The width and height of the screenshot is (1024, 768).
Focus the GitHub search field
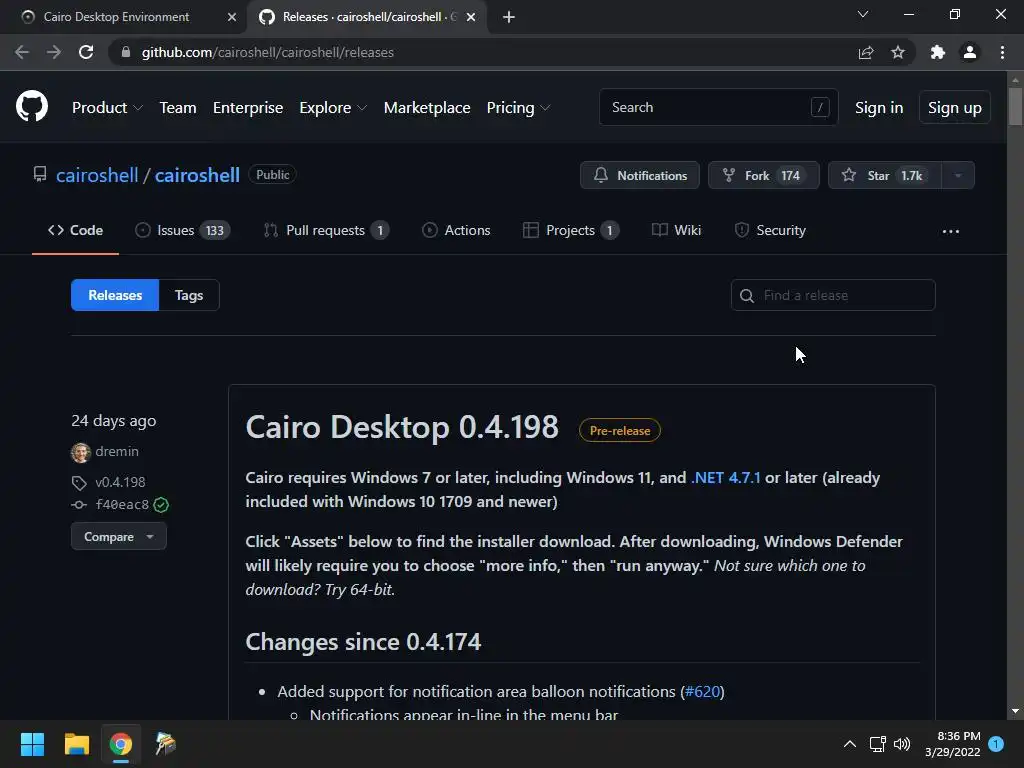pyautogui.click(x=718, y=107)
